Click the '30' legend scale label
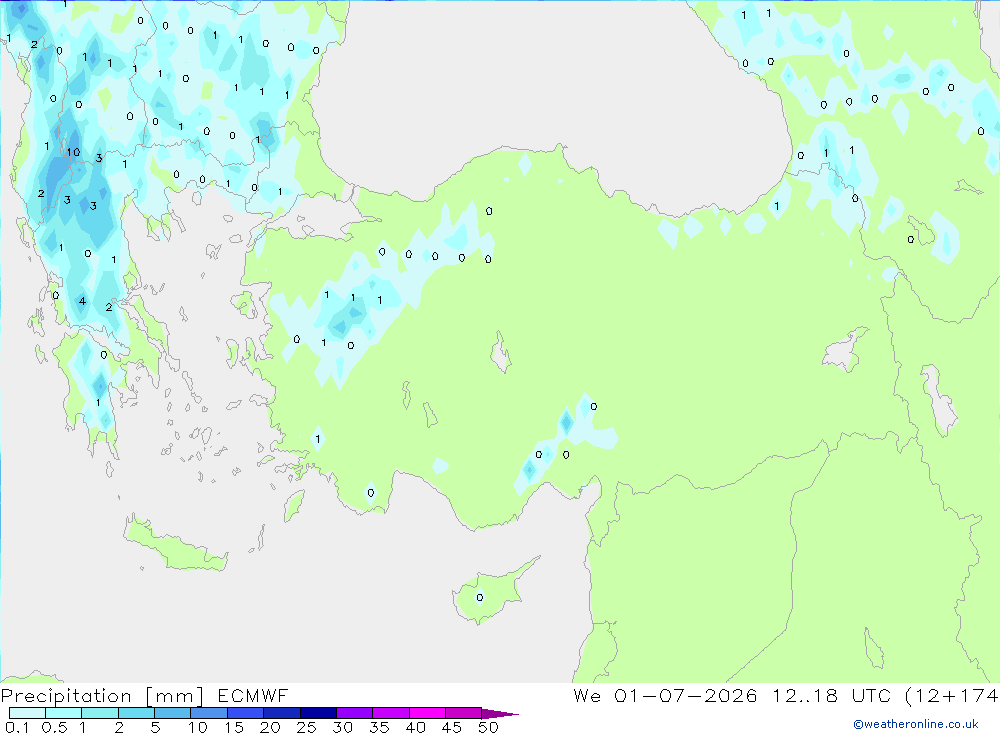Screen dimensions: 1000x733 pos(342,727)
